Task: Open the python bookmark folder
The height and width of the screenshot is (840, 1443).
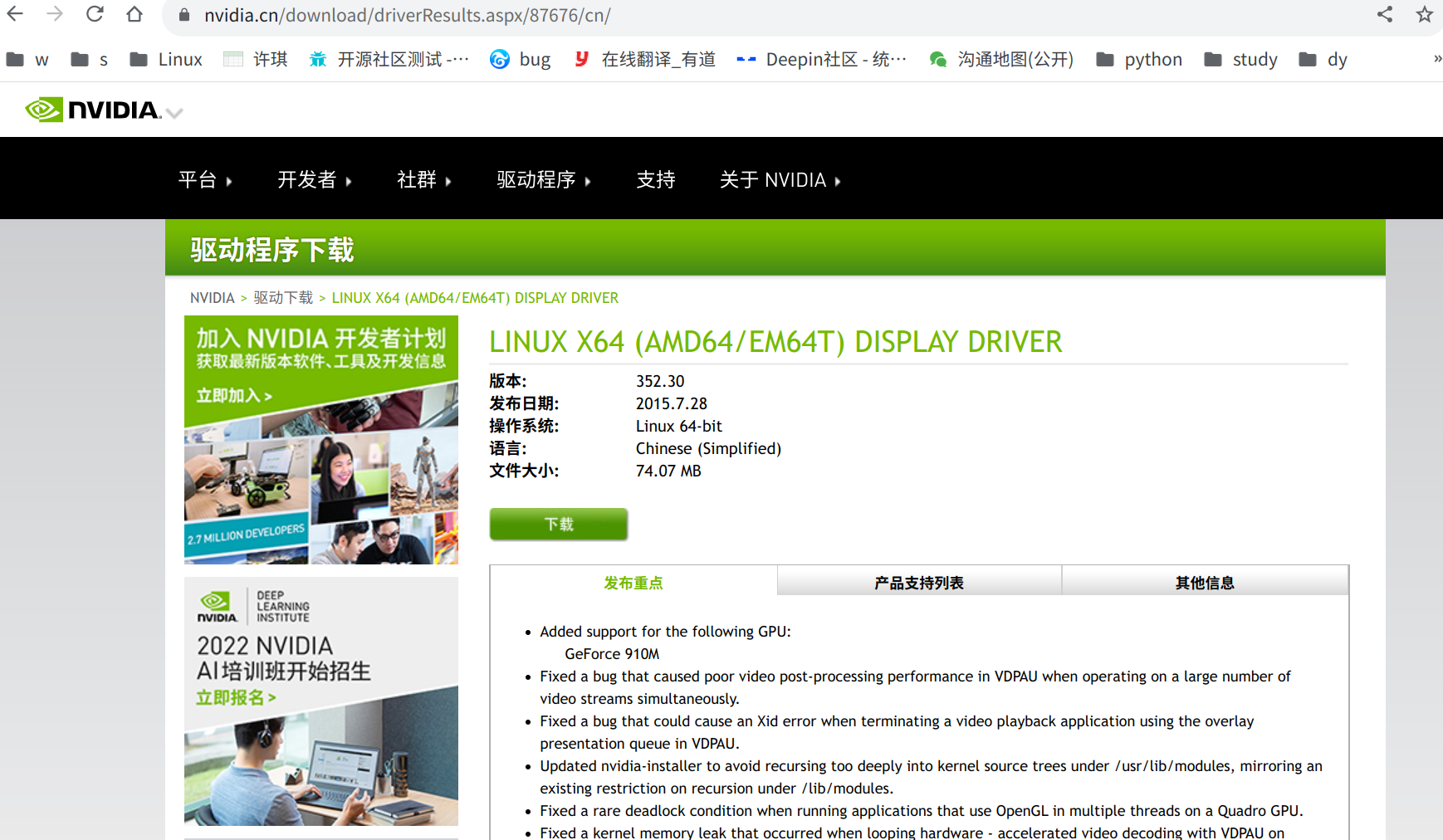Action: [x=1139, y=60]
